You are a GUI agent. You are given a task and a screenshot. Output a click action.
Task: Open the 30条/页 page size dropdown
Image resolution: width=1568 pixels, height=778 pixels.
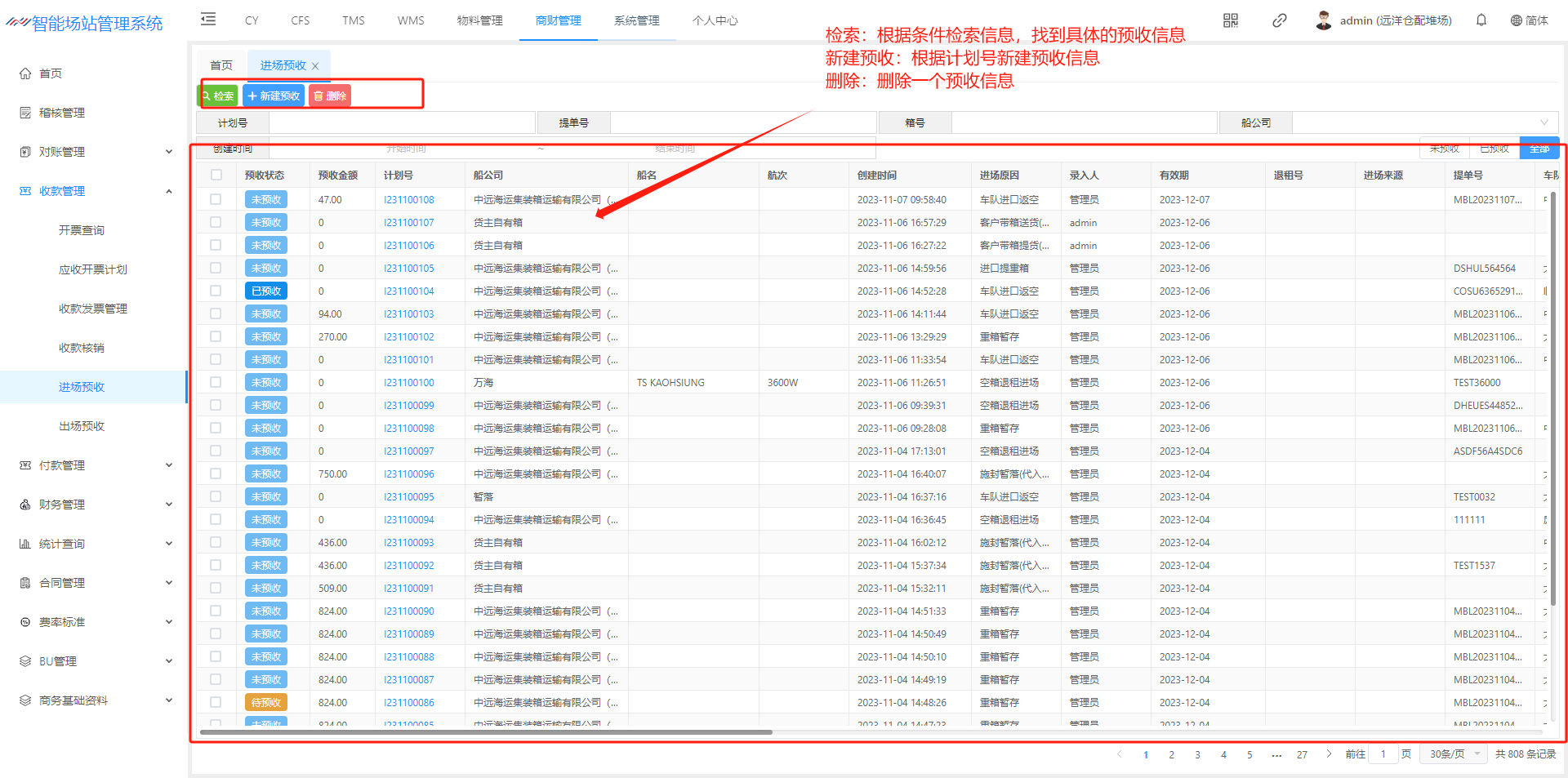pyautogui.click(x=1454, y=754)
